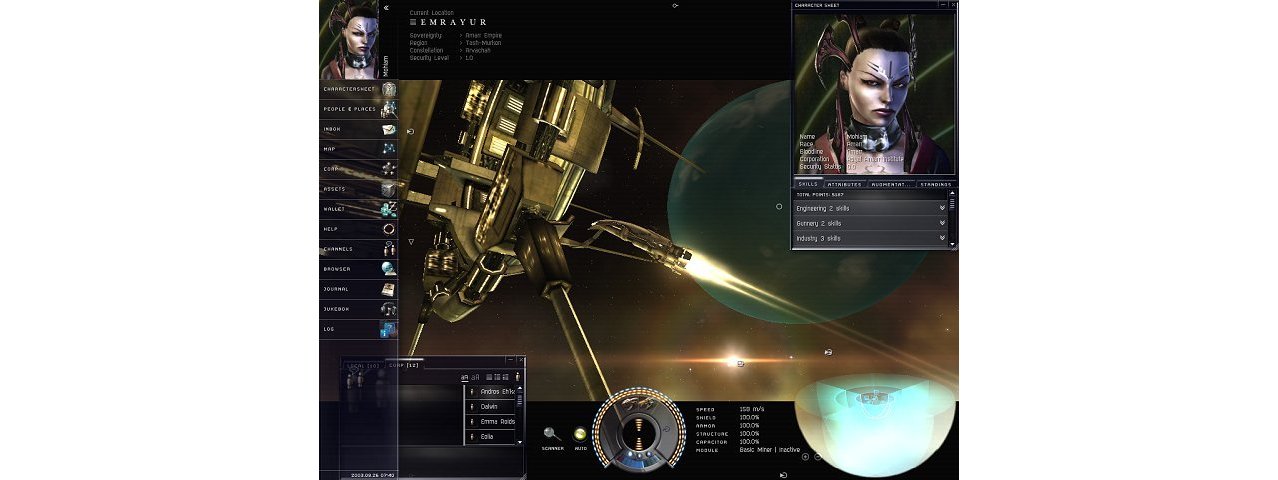Click the character portrait in sidebar
Screen dimensions: 1278x480
tap(350, 40)
